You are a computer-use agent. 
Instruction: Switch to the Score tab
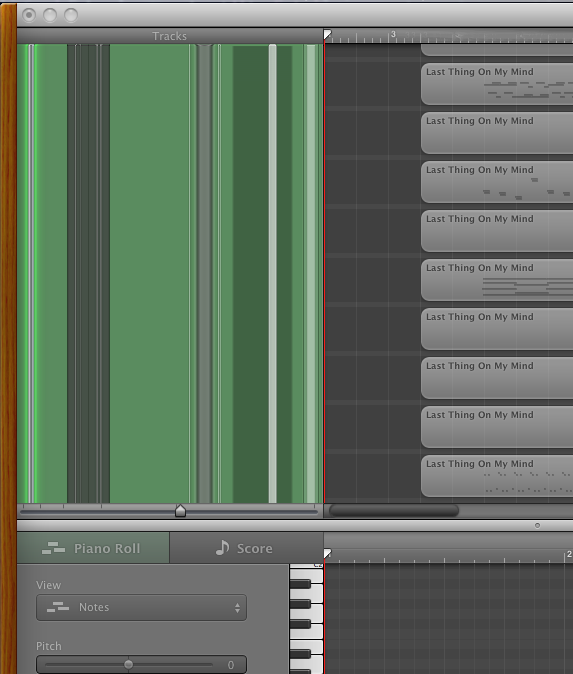246,548
